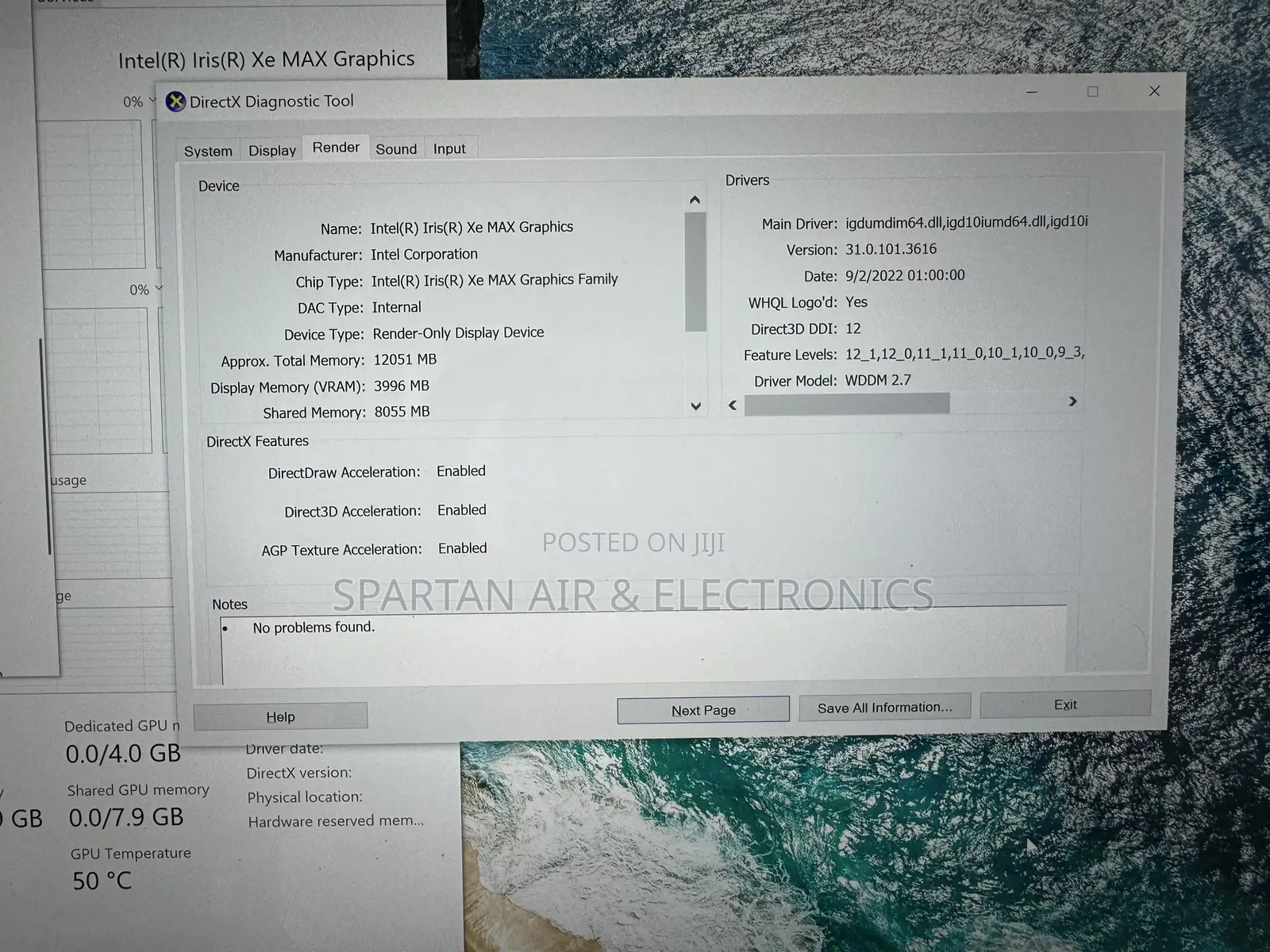Viewport: 1270px width, 952px height.
Task: Click Shared GPU memory 0.0/7.9 GB in Task Manager
Action: pyautogui.click(x=126, y=817)
